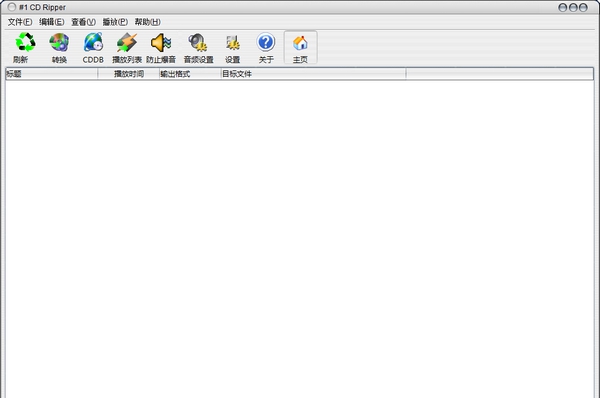600x398 pixels.
Task: Sort by the 标题 column header
Action: point(52,74)
